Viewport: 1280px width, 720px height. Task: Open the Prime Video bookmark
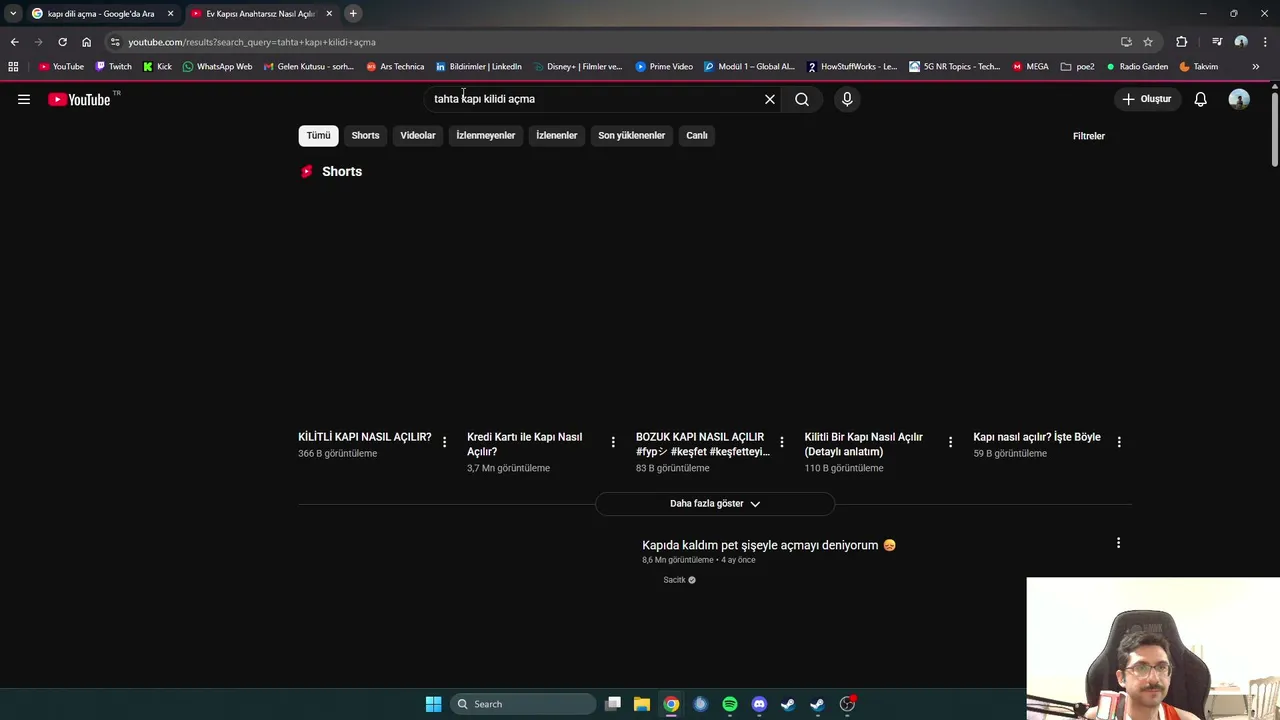pyautogui.click(x=664, y=67)
